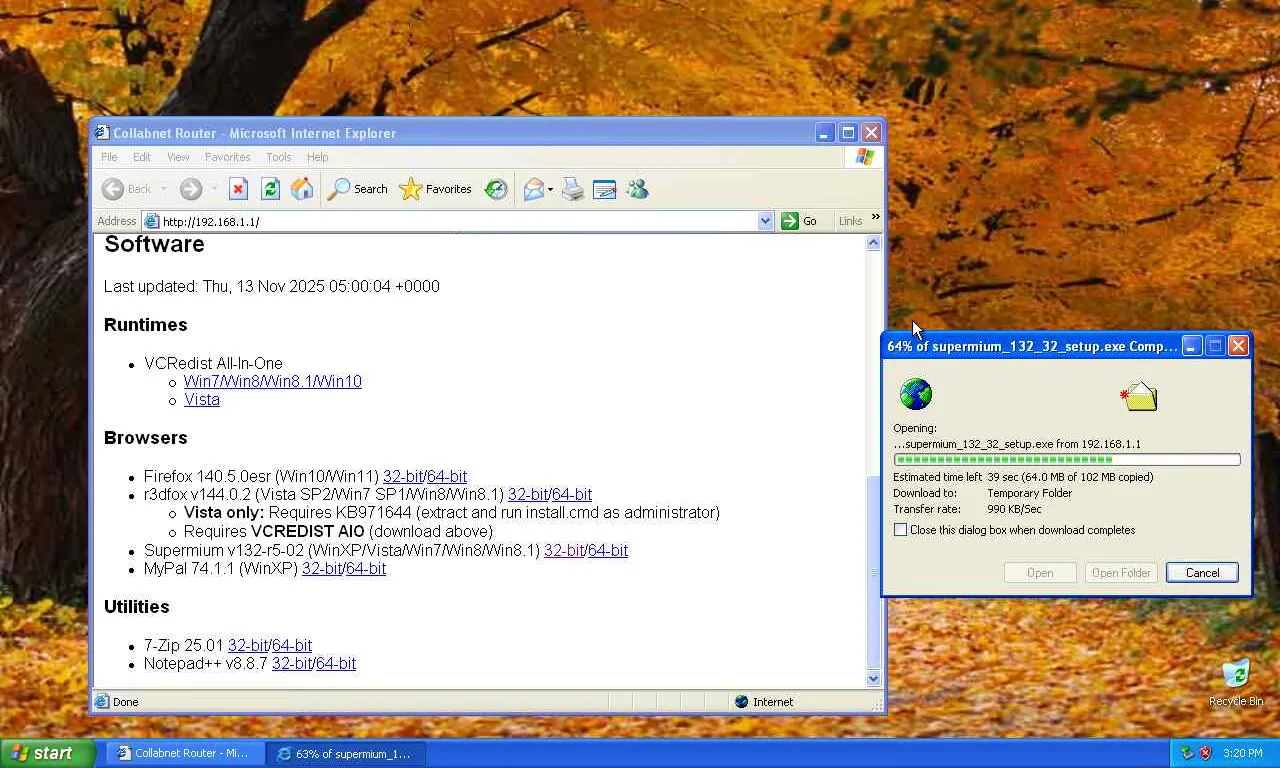Click the folder icon in download dialog
The height and width of the screenshot is (768, 1280).
pyautogui.click(x=1139, y=396)
